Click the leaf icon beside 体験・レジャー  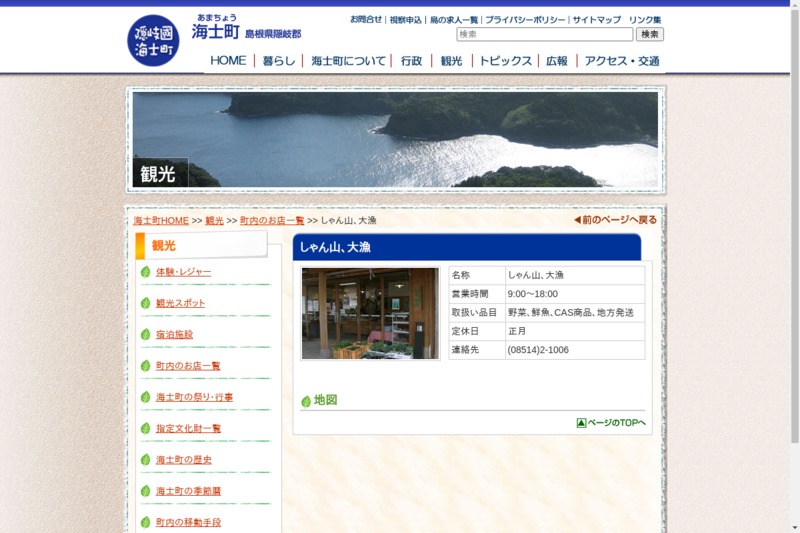coord(145,272)
